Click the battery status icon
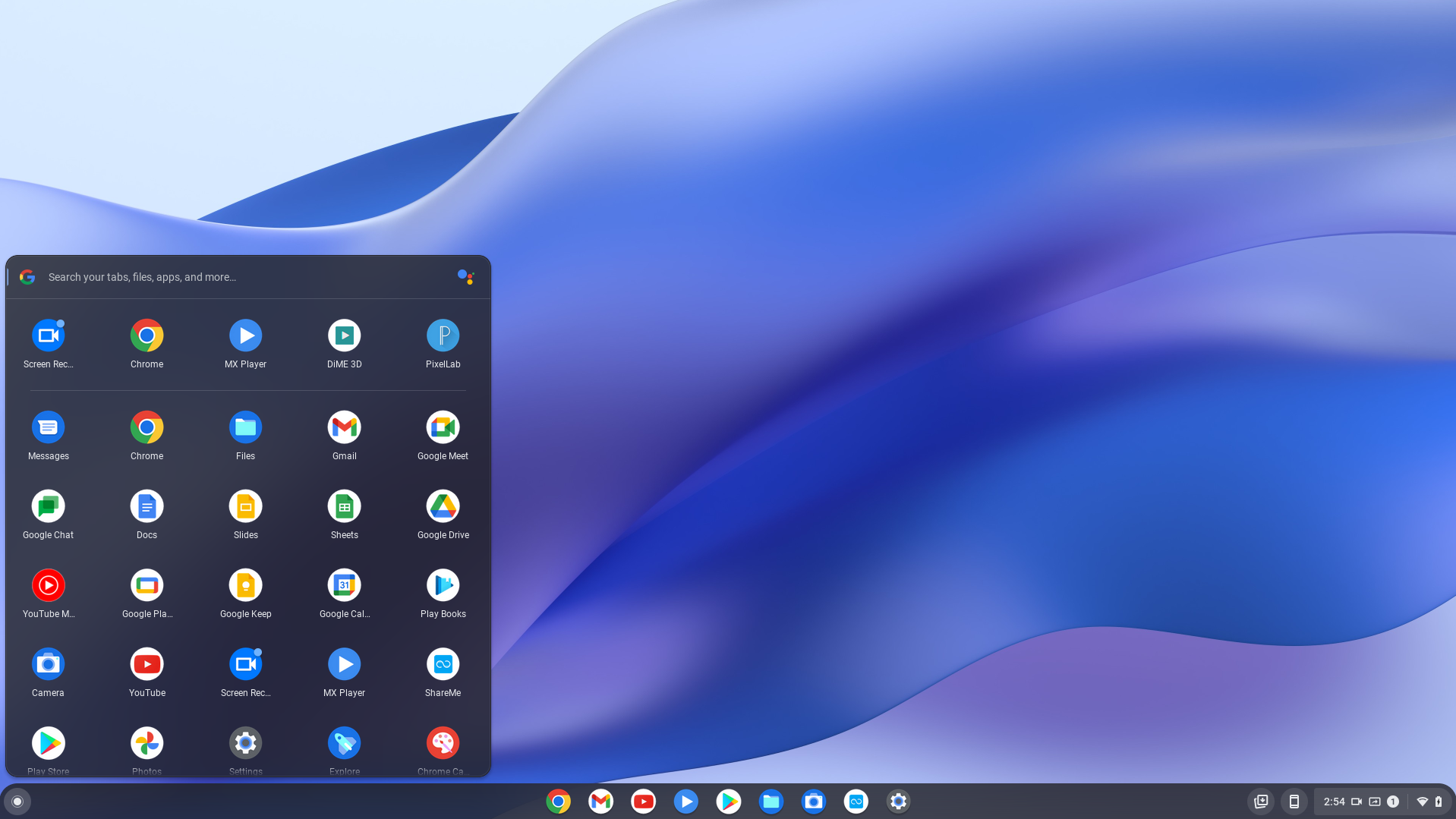Screen dimensions: 1456x819 click(x=1439, y=802)
